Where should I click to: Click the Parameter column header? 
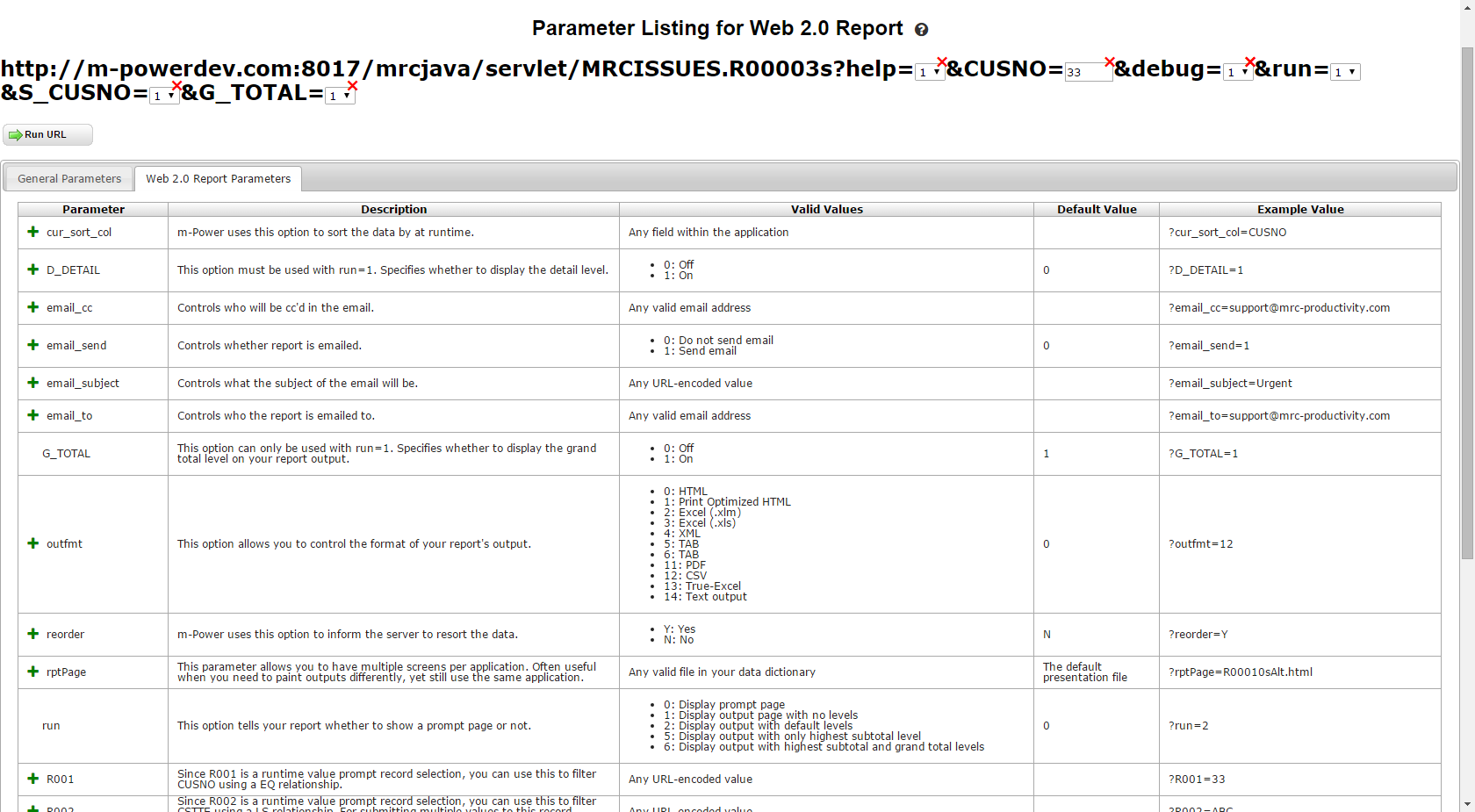click(93, 209)
